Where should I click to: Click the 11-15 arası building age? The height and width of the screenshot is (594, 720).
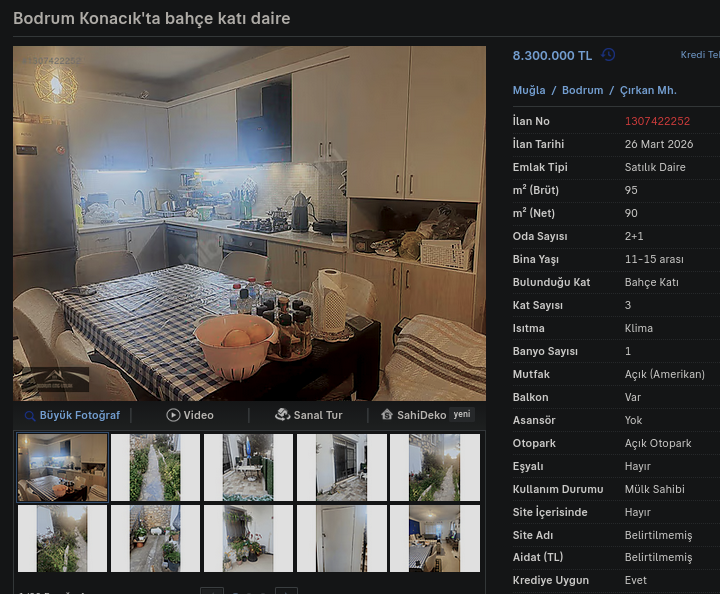654,259
